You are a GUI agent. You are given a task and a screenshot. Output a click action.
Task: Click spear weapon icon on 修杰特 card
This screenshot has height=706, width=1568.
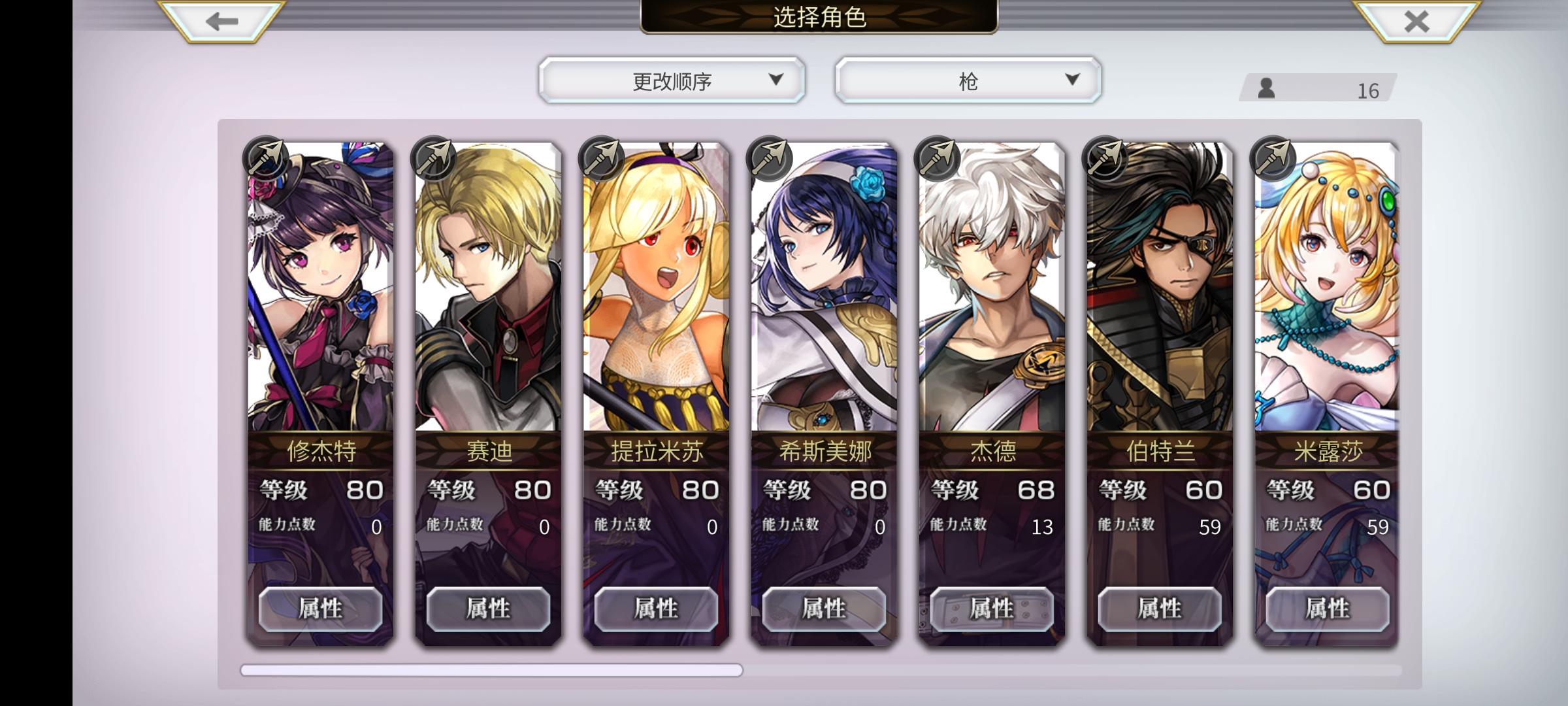pos(265,159)
